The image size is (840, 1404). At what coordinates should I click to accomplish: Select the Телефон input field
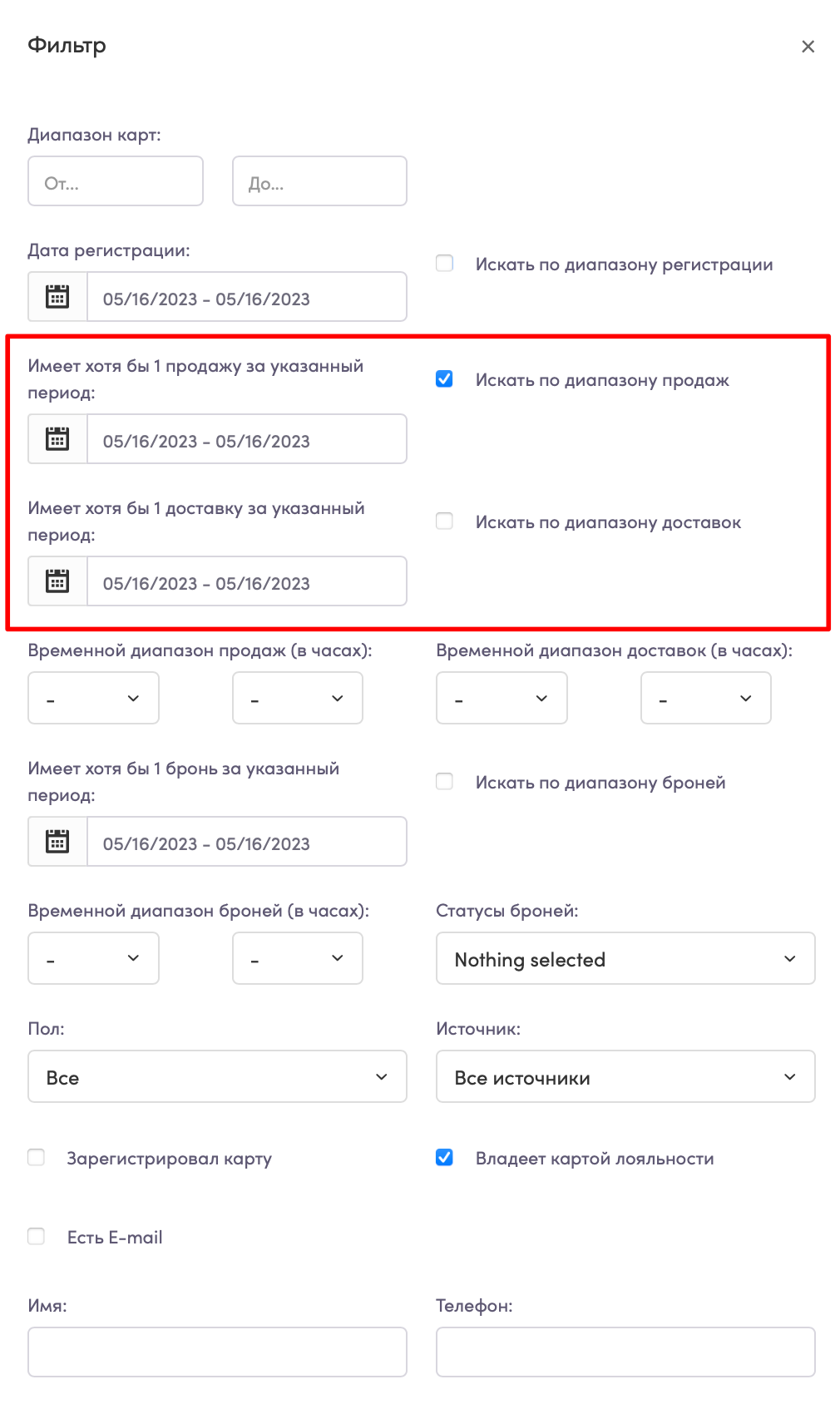tap(625, 1352)
